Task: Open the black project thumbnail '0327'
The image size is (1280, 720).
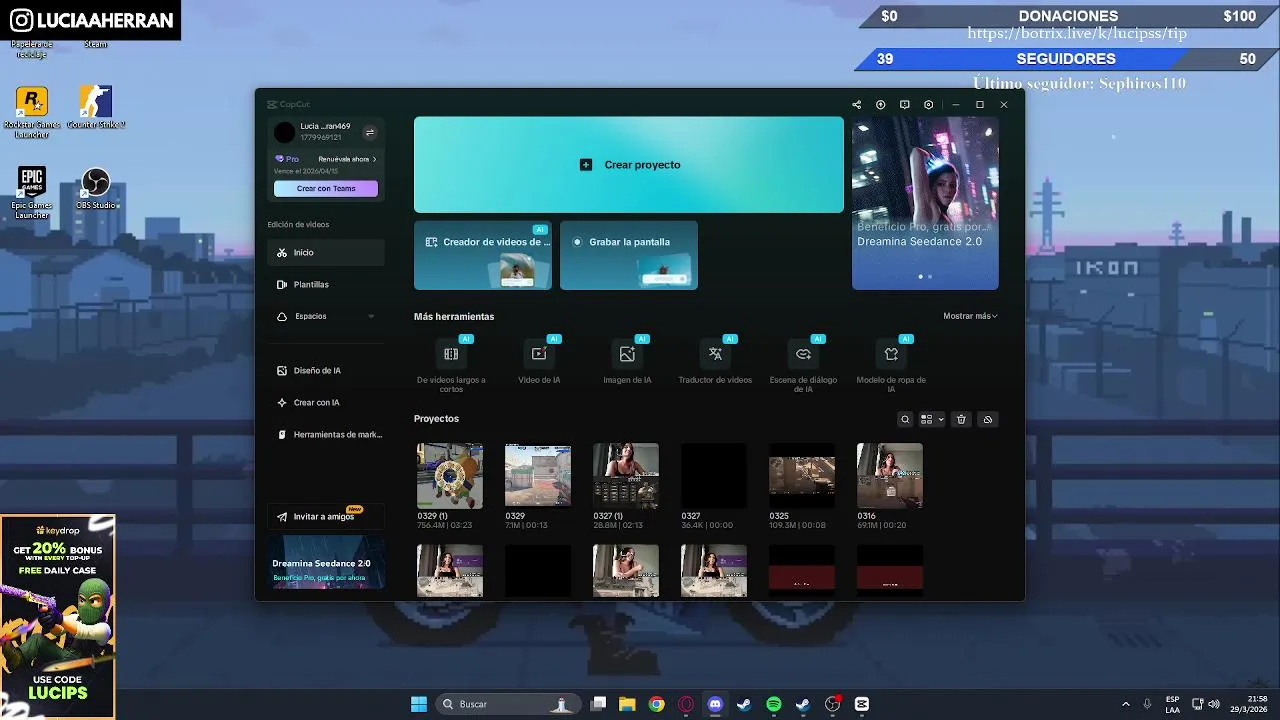Action: point(714,476)
